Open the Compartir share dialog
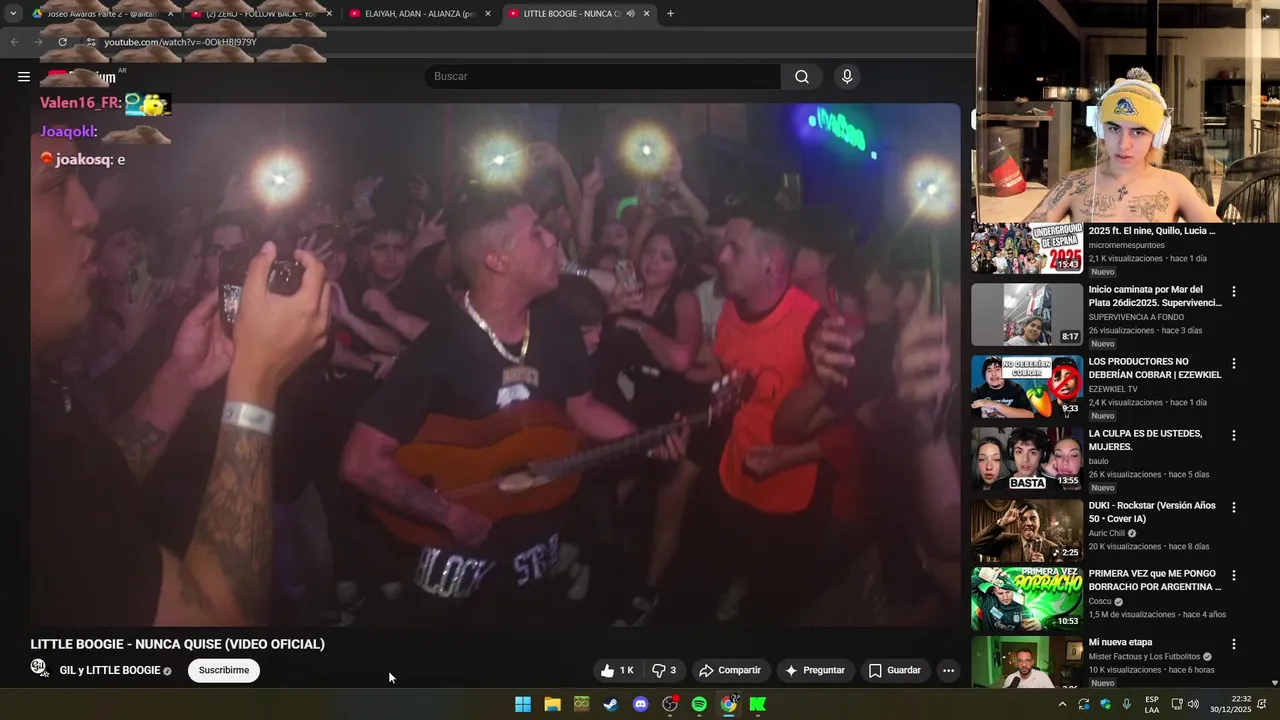The width and height of the screenshot is (1280, 720). coord(730,670)
